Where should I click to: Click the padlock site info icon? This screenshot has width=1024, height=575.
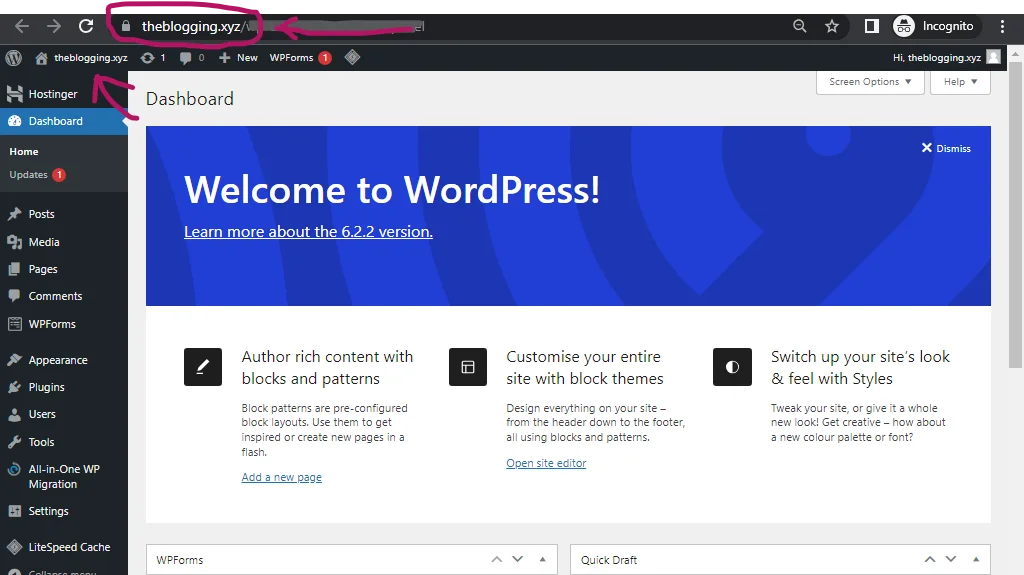(126, 26)
